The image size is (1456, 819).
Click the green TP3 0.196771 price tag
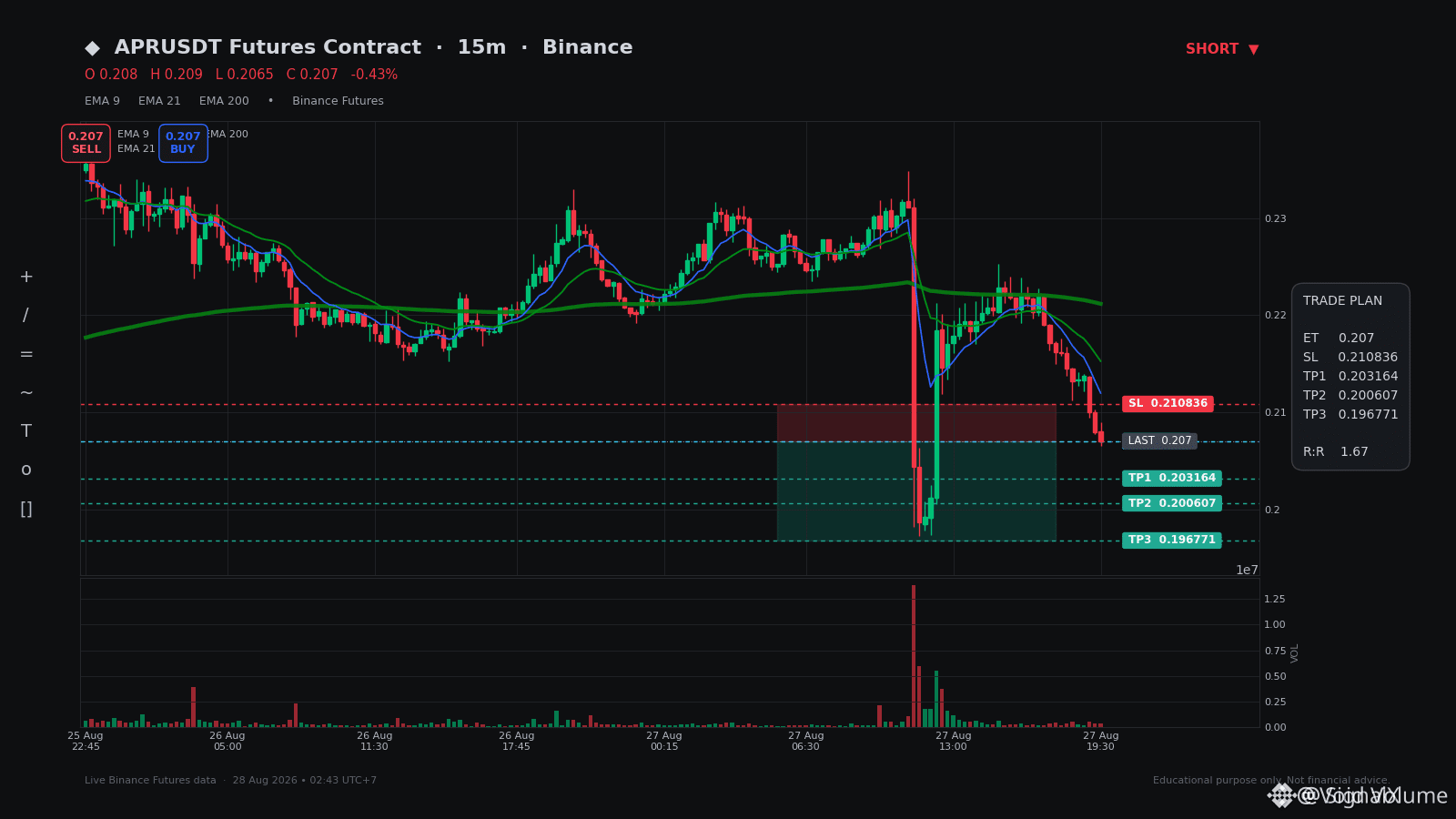(x=1172, y=541)
